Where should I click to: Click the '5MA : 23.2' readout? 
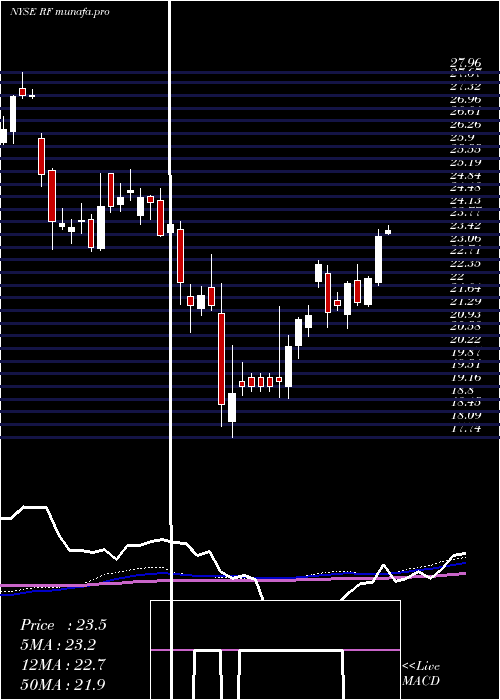pos(58,645)
